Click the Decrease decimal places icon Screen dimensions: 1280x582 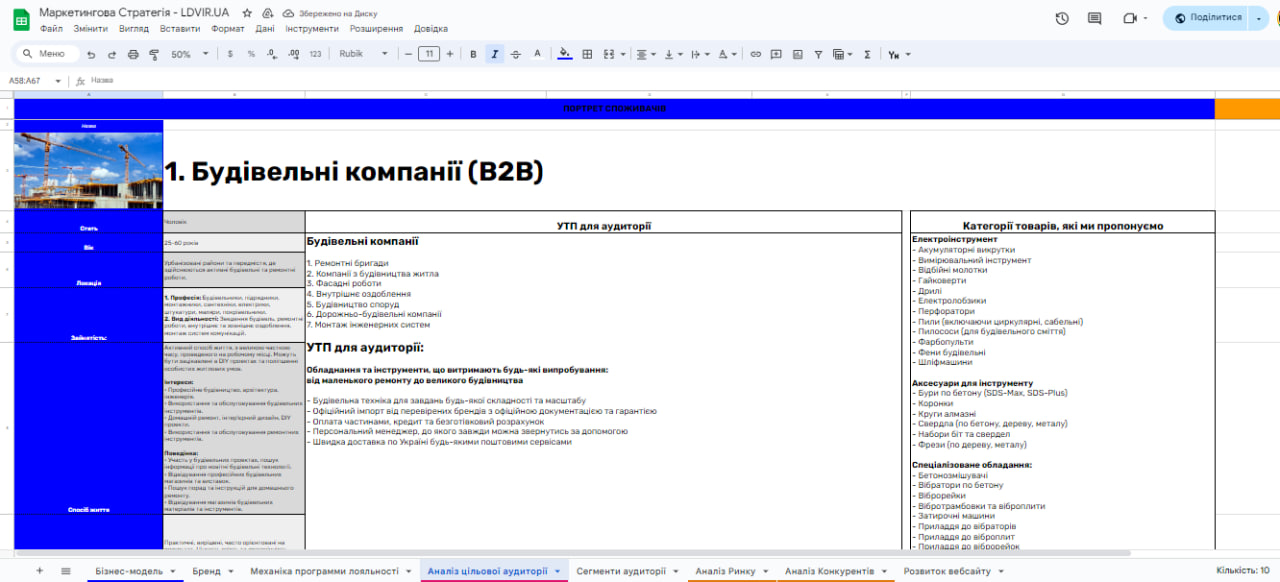[272, 54]
